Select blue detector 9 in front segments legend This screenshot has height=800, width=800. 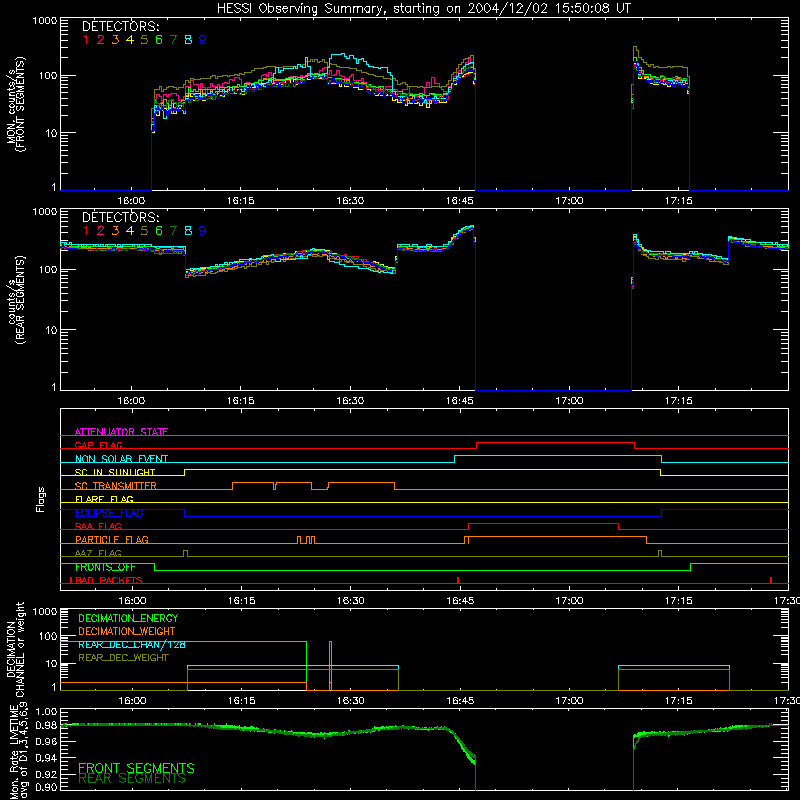pyautogui.click(x=203, y=40)
